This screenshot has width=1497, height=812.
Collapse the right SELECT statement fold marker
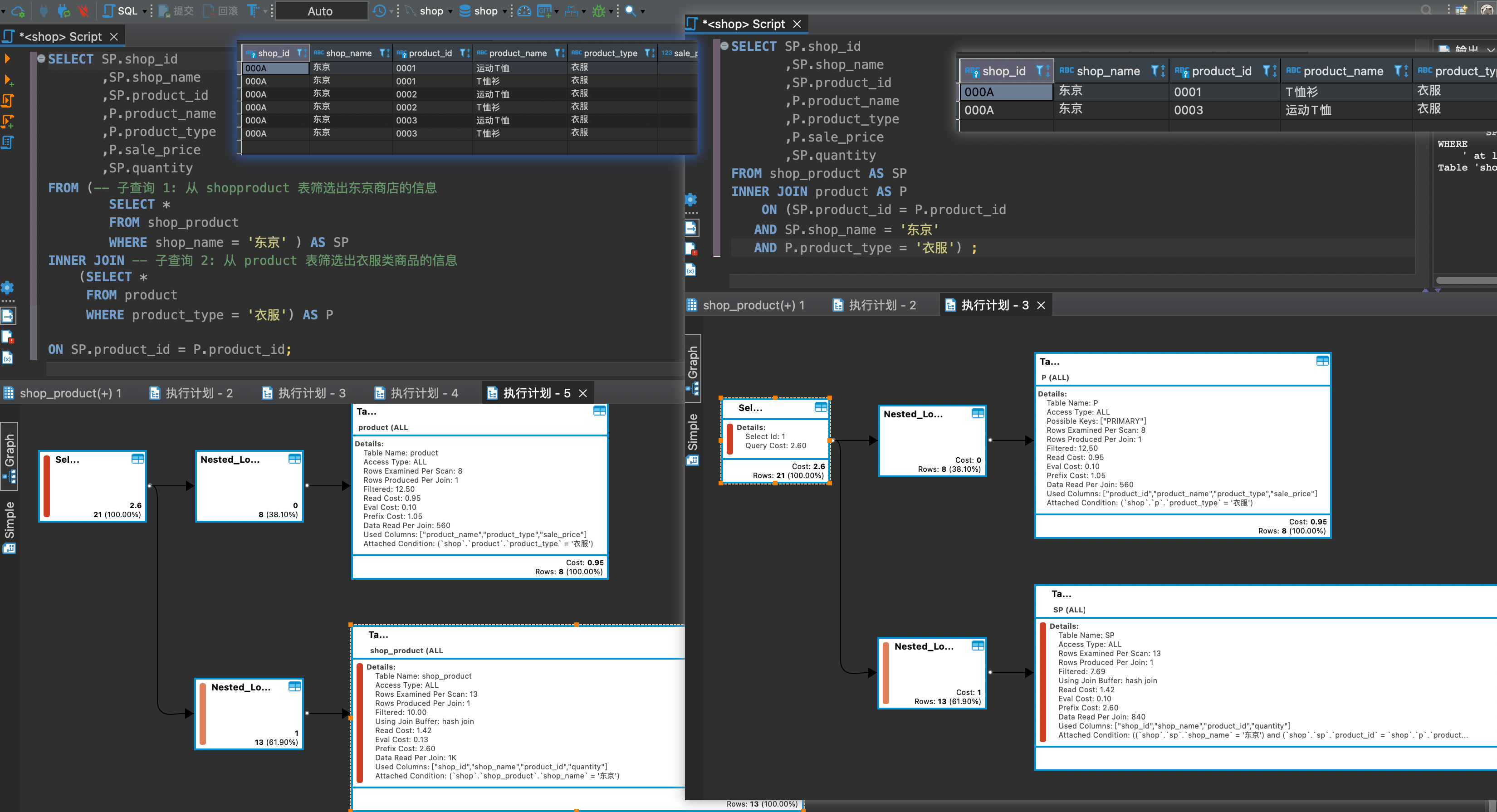coord(724,45)
